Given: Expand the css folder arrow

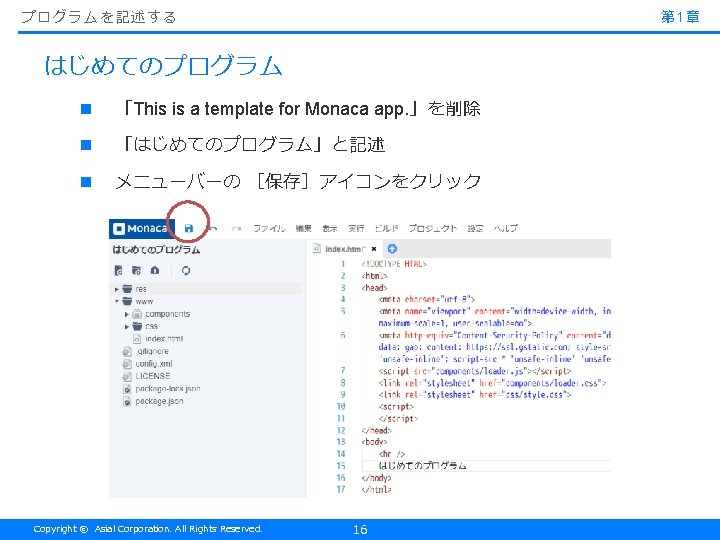Looking at the screenshot, I should 127,326.
